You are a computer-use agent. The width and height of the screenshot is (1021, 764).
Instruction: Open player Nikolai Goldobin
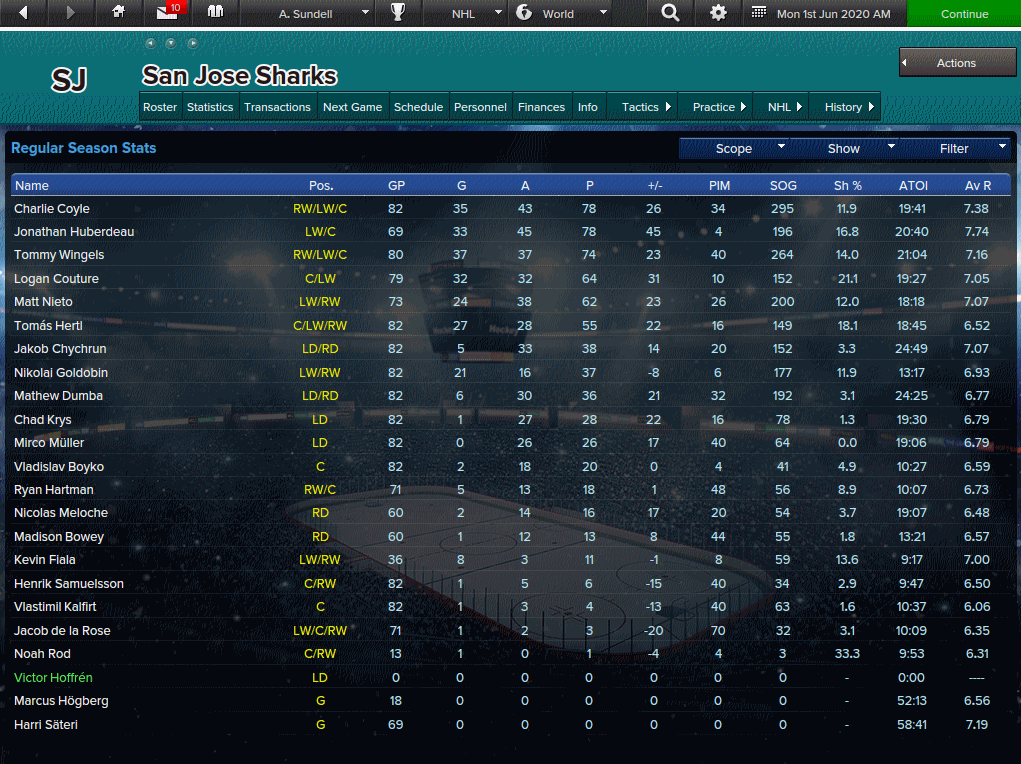click(x=61, y=373)
